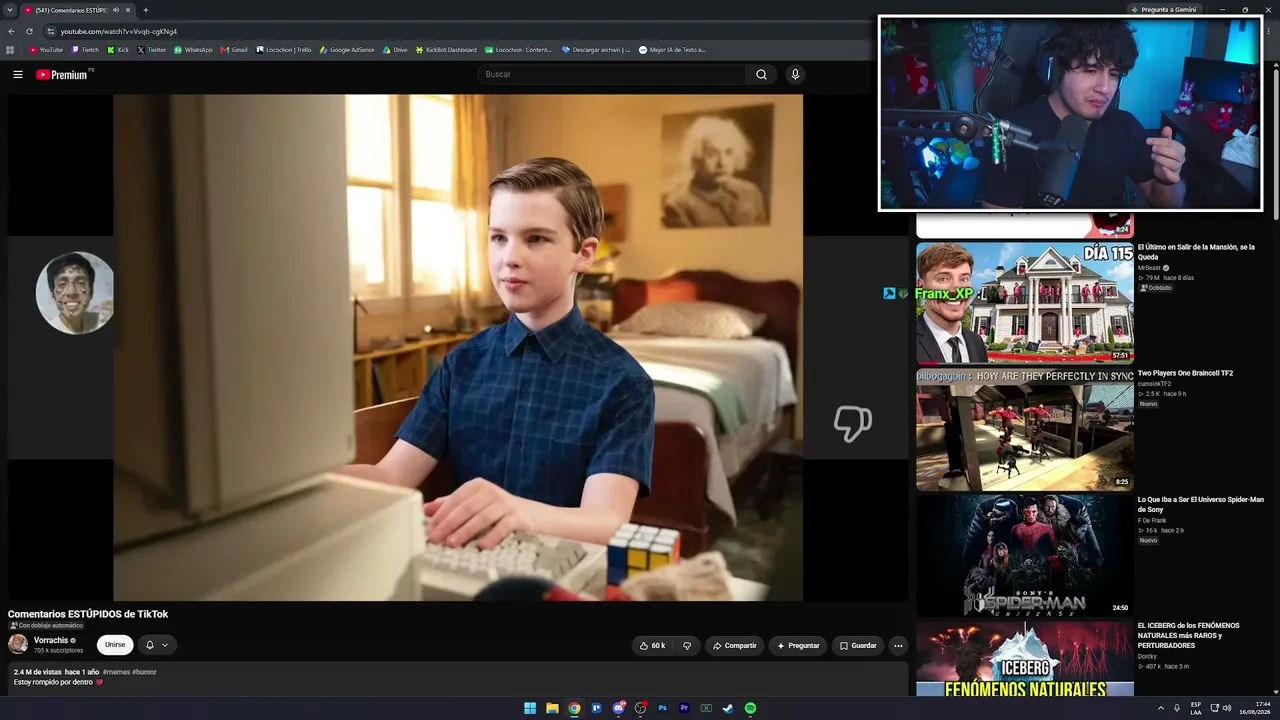Open the YouTube bookmark
This screenshot has width=1280, height=720.
(46, 49)
